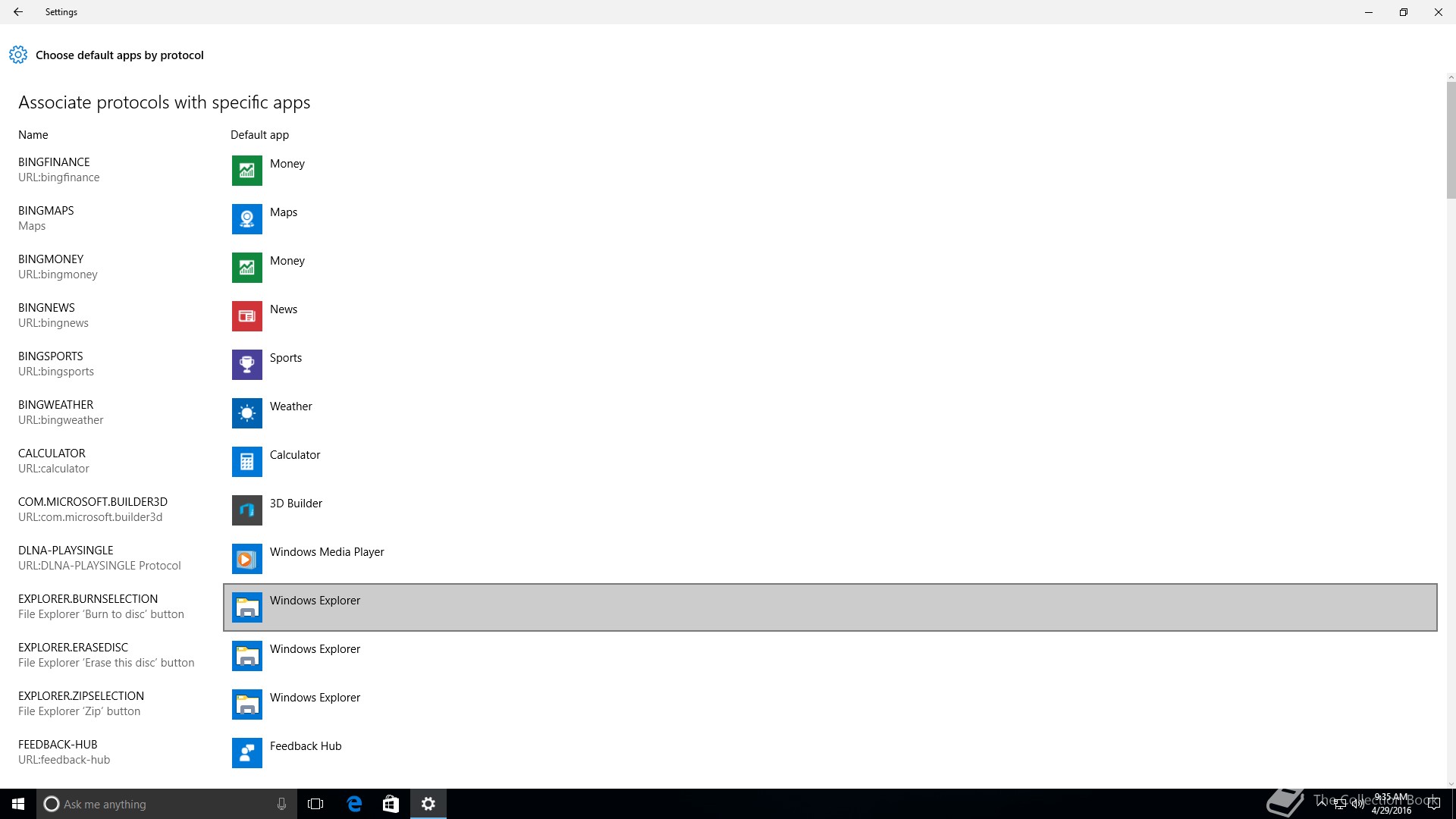The width and height of the screenshot is (1456, 819).
Task: Click the FEEDBACK-HUB protocol name
Action: coord(58,745)
